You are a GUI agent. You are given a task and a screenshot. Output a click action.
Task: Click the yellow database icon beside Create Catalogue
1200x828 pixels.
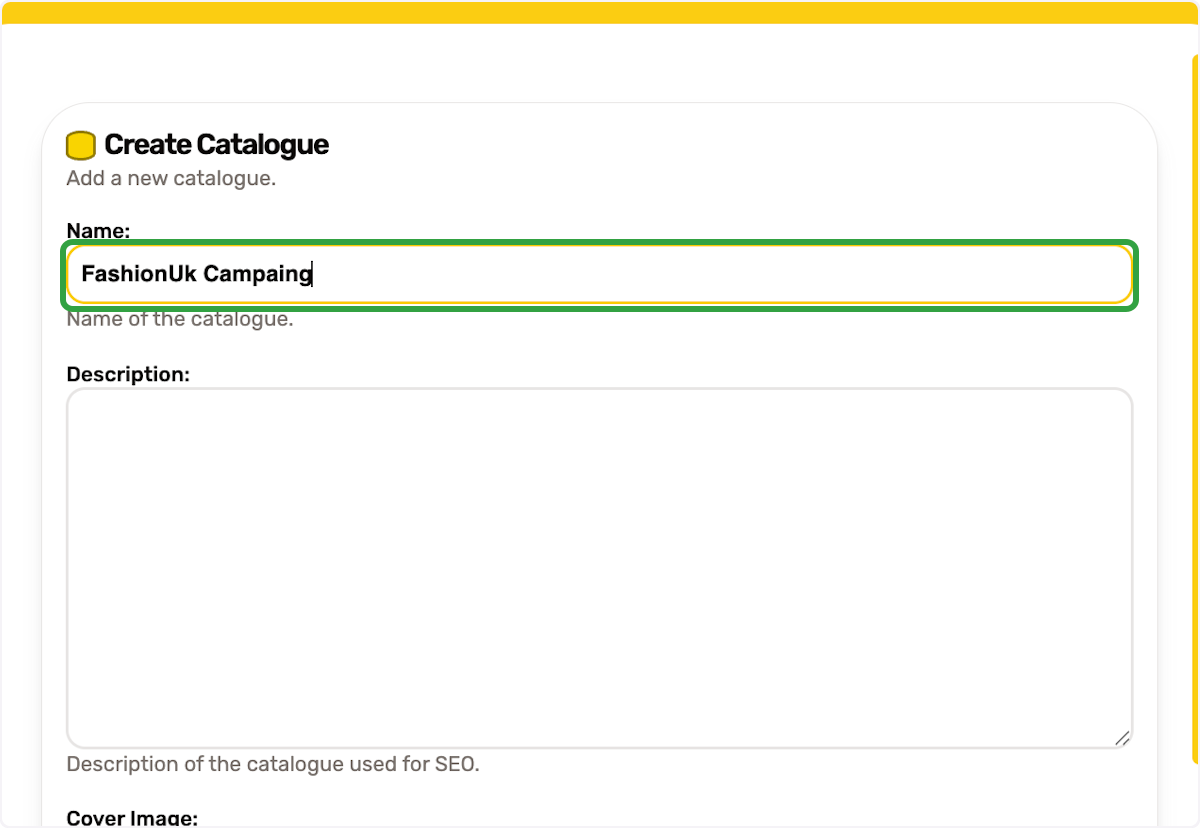tap(81, 145)
